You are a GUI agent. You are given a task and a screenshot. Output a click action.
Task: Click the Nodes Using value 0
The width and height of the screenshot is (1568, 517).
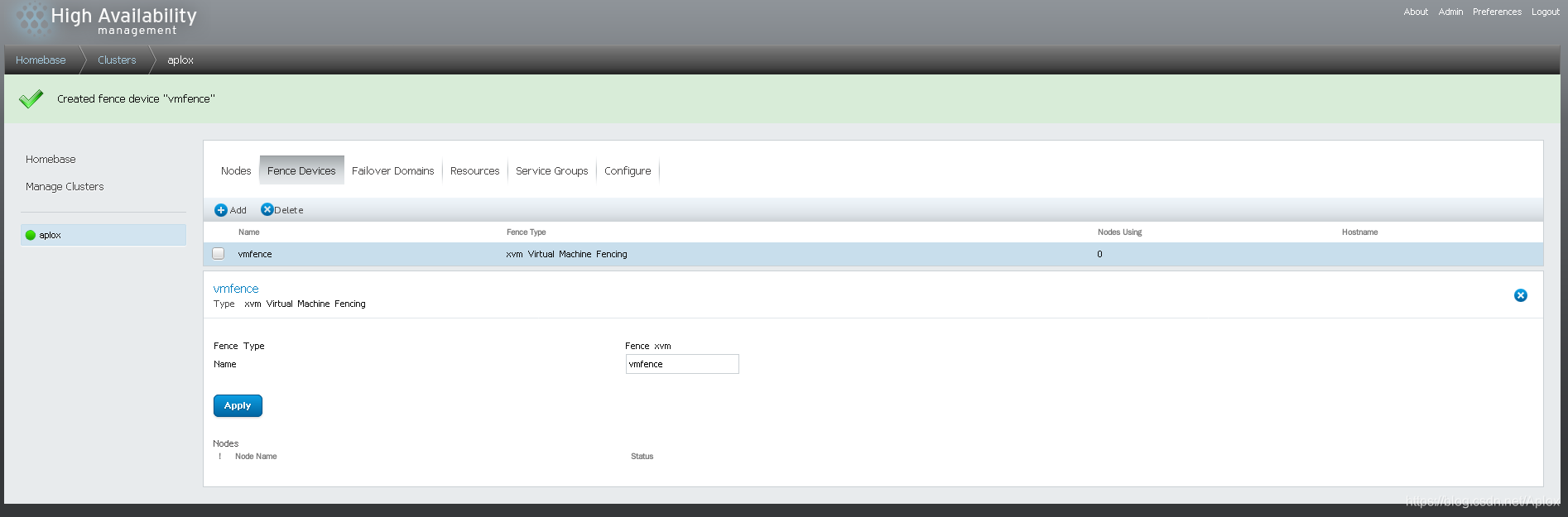(x=1099, y=254)
